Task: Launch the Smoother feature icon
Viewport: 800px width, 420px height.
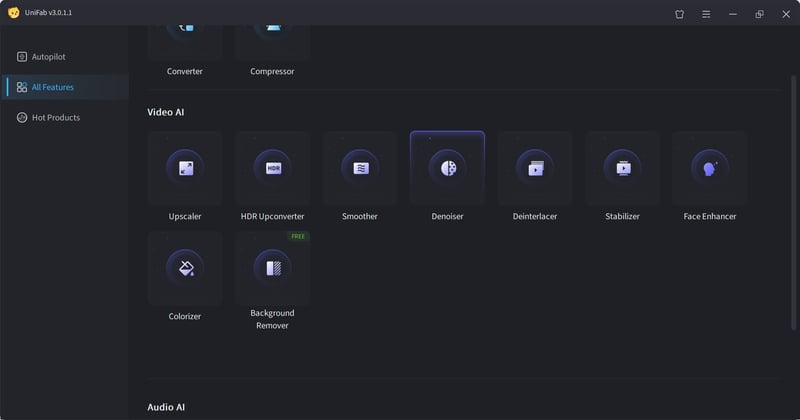Action: coord(360,168)
